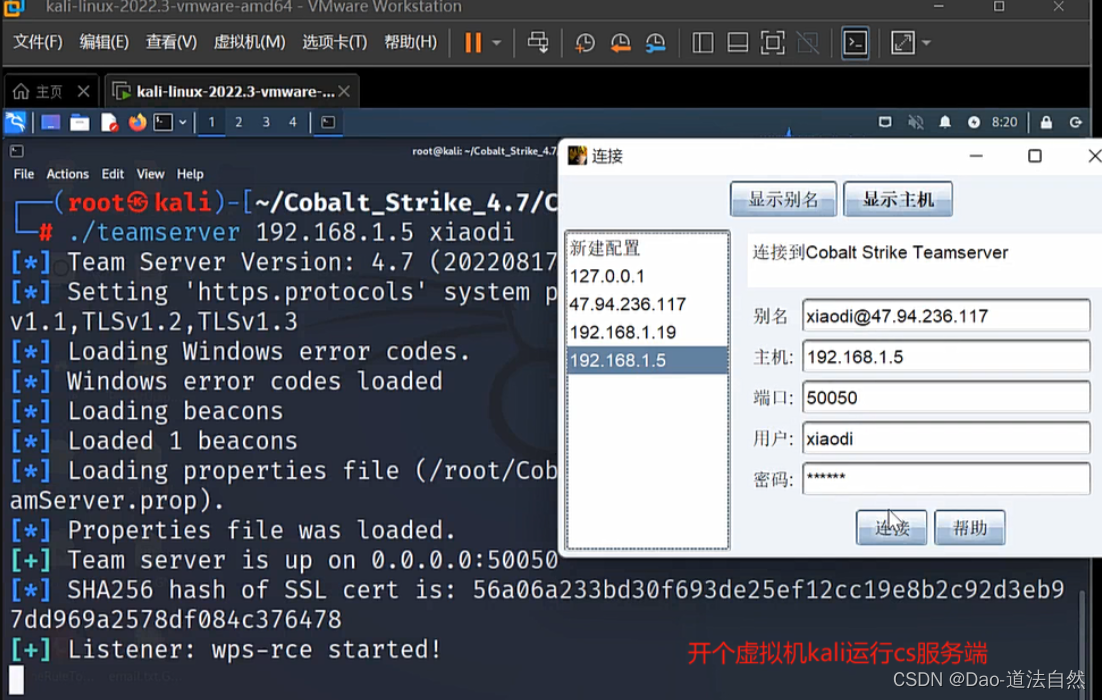This screenshot has width=1102, height=700.
Task: Open the terminal Edit menu
Action: pyautogui.click(x=112, y=174)
